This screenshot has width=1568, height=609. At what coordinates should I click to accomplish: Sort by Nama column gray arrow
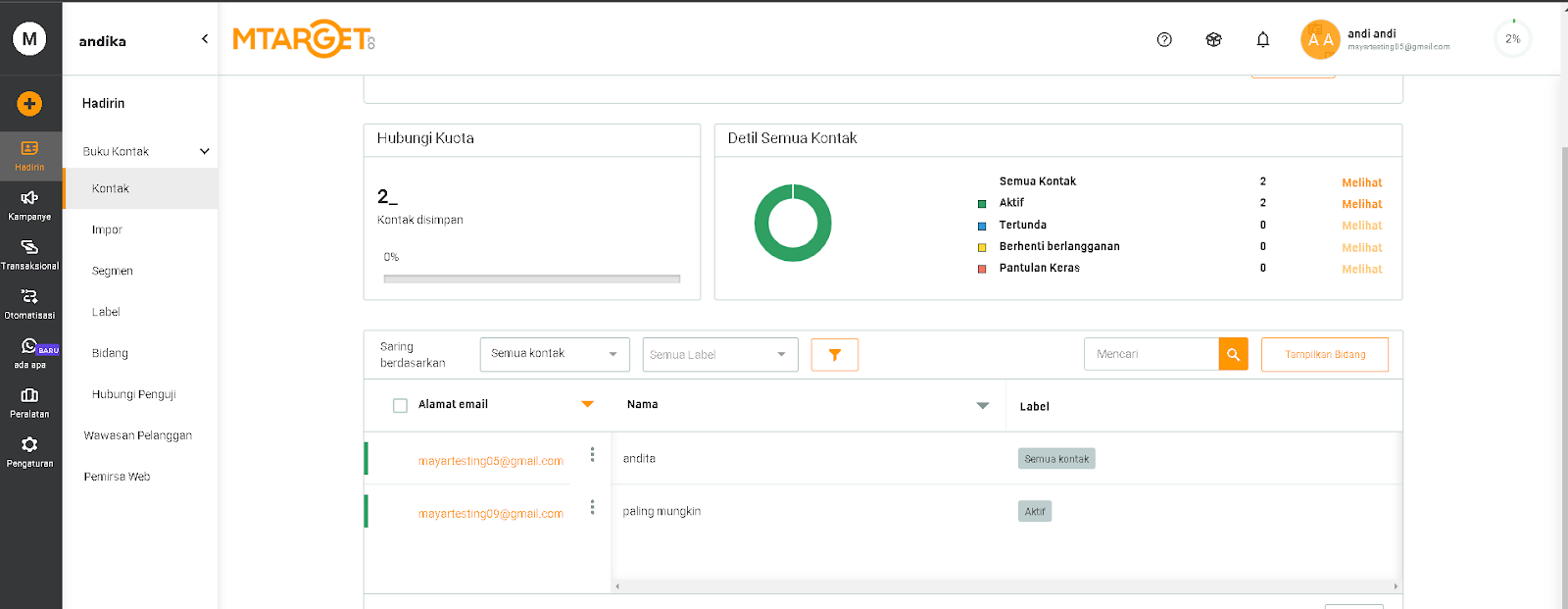(x=983, y=405)
